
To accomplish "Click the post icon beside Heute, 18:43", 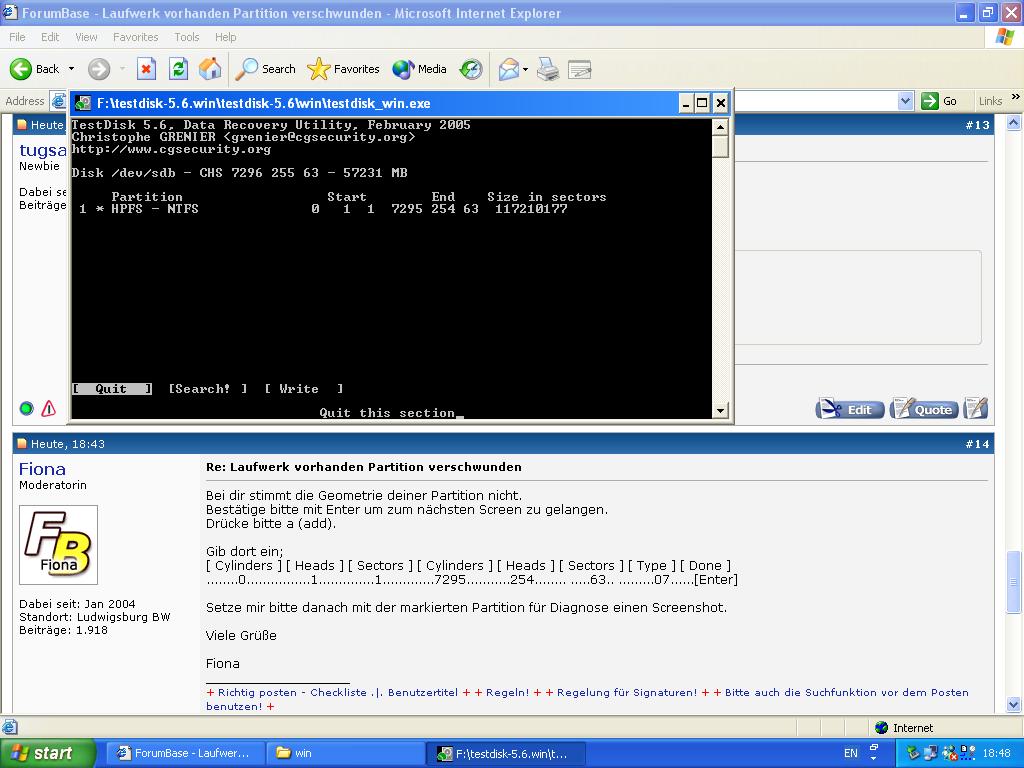I will click(x=22, y=444).
